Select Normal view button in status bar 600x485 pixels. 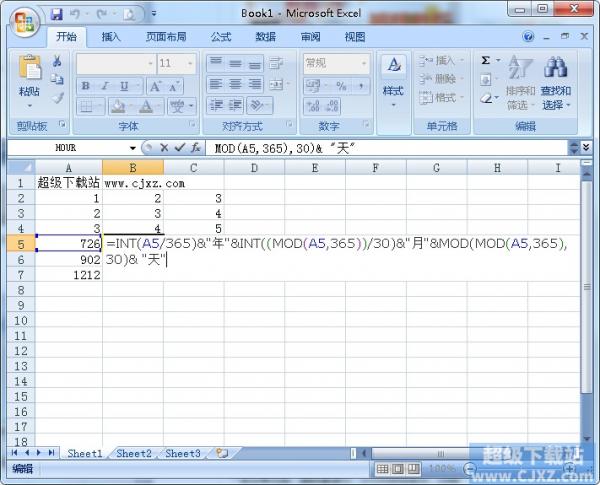coord(385,469)
